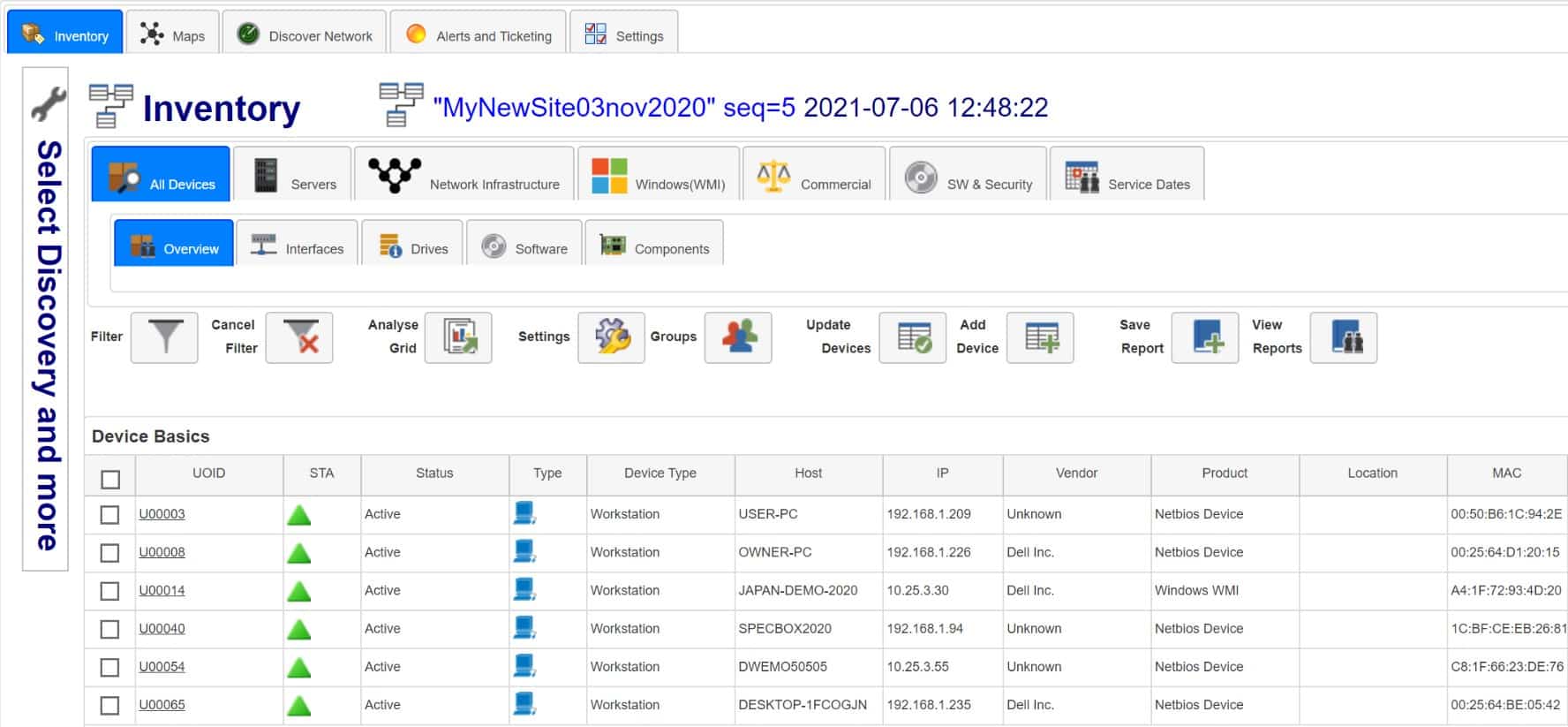
Task: Select the Overview sub-tab
Action: (174, 244)
